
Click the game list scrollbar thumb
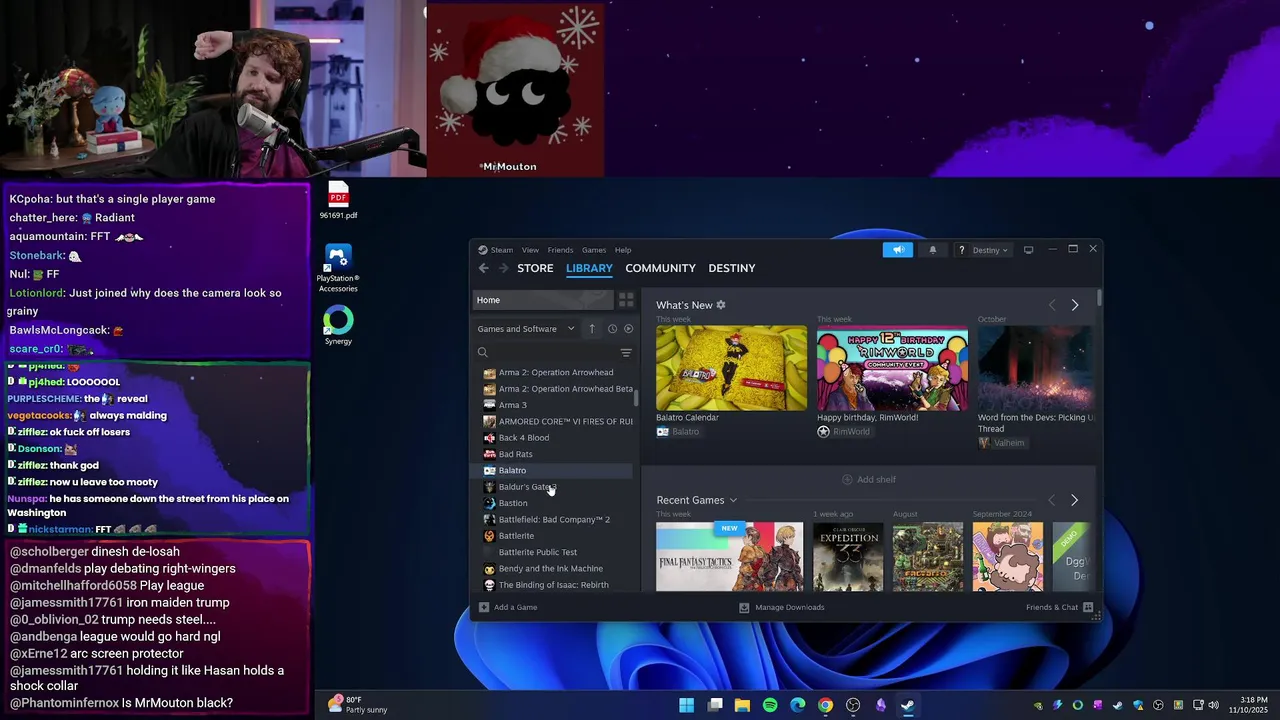(x=636, y=397)
